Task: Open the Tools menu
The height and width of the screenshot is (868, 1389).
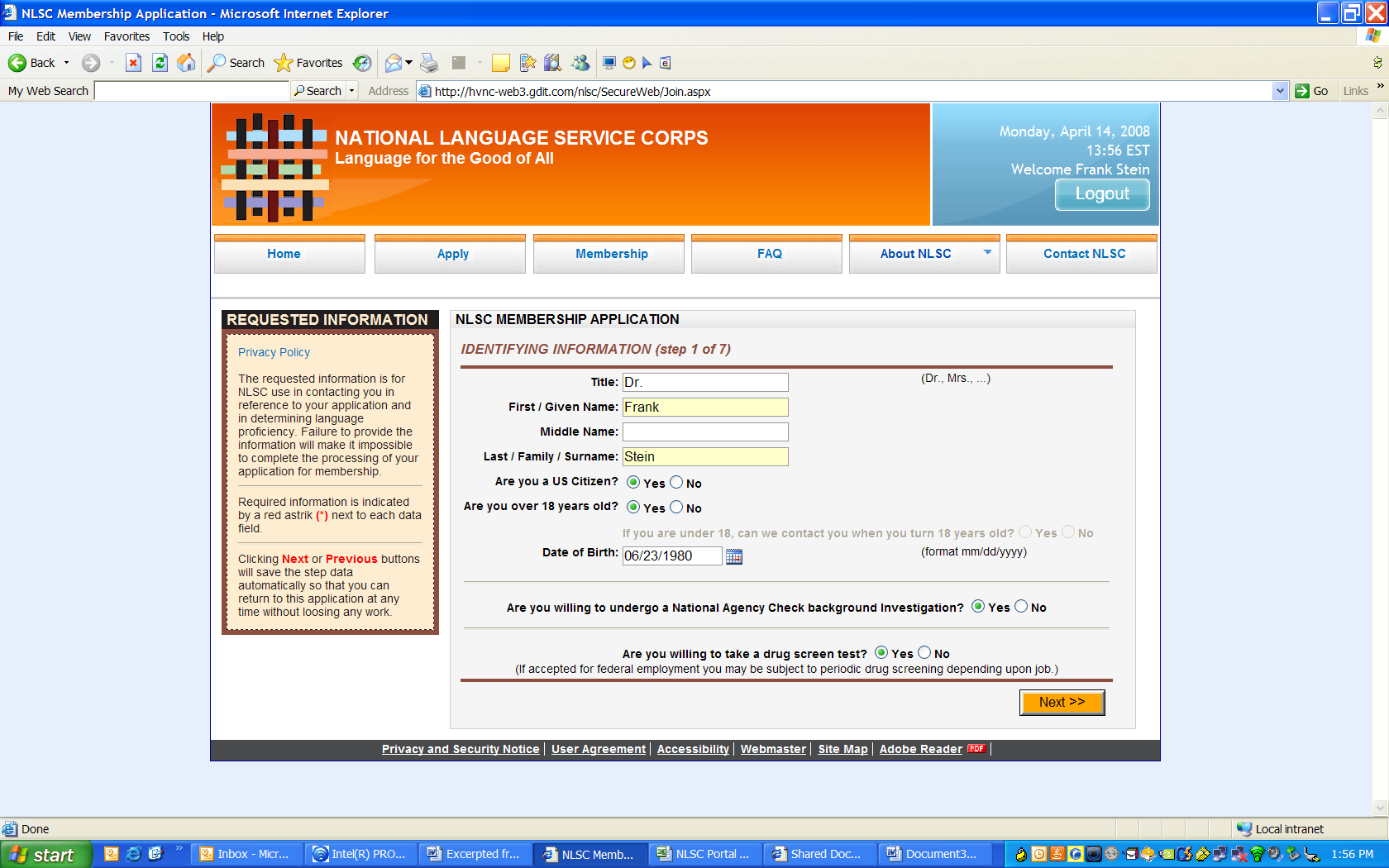Action: point(176,36)
